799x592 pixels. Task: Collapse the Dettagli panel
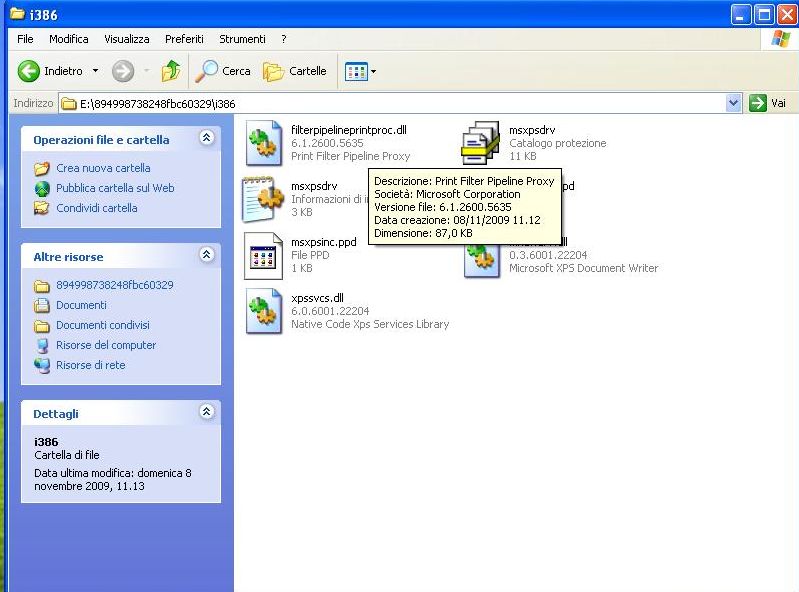tap(206, 412)
